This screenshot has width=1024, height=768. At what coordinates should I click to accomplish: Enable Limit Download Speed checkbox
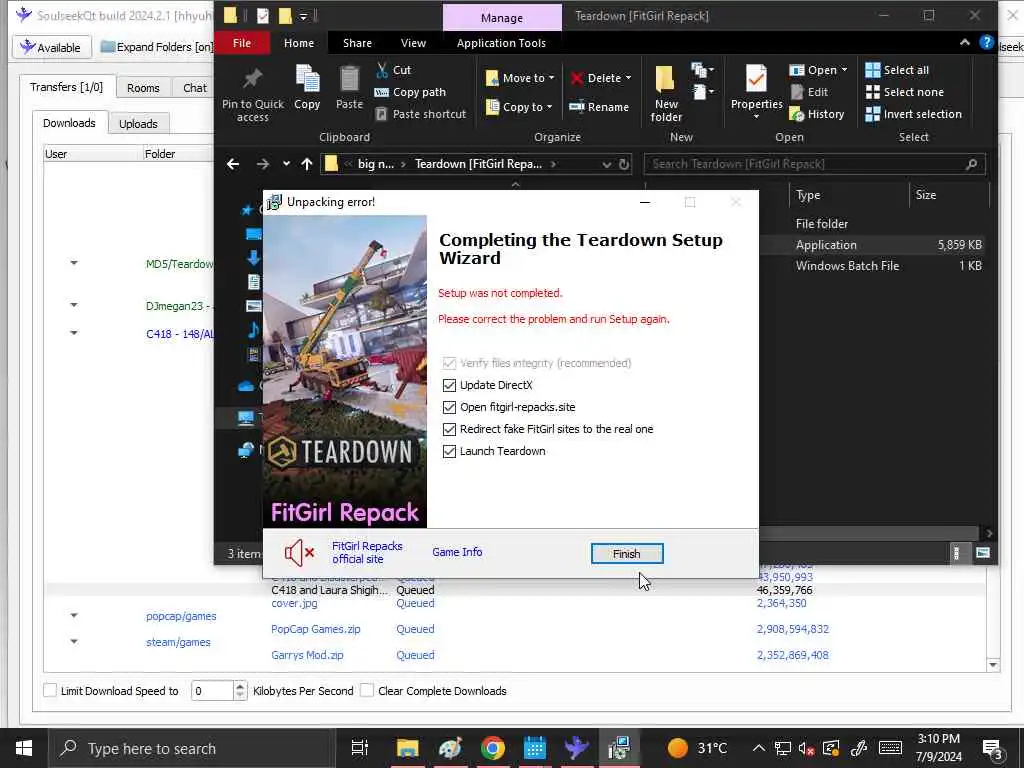point(50,690)
